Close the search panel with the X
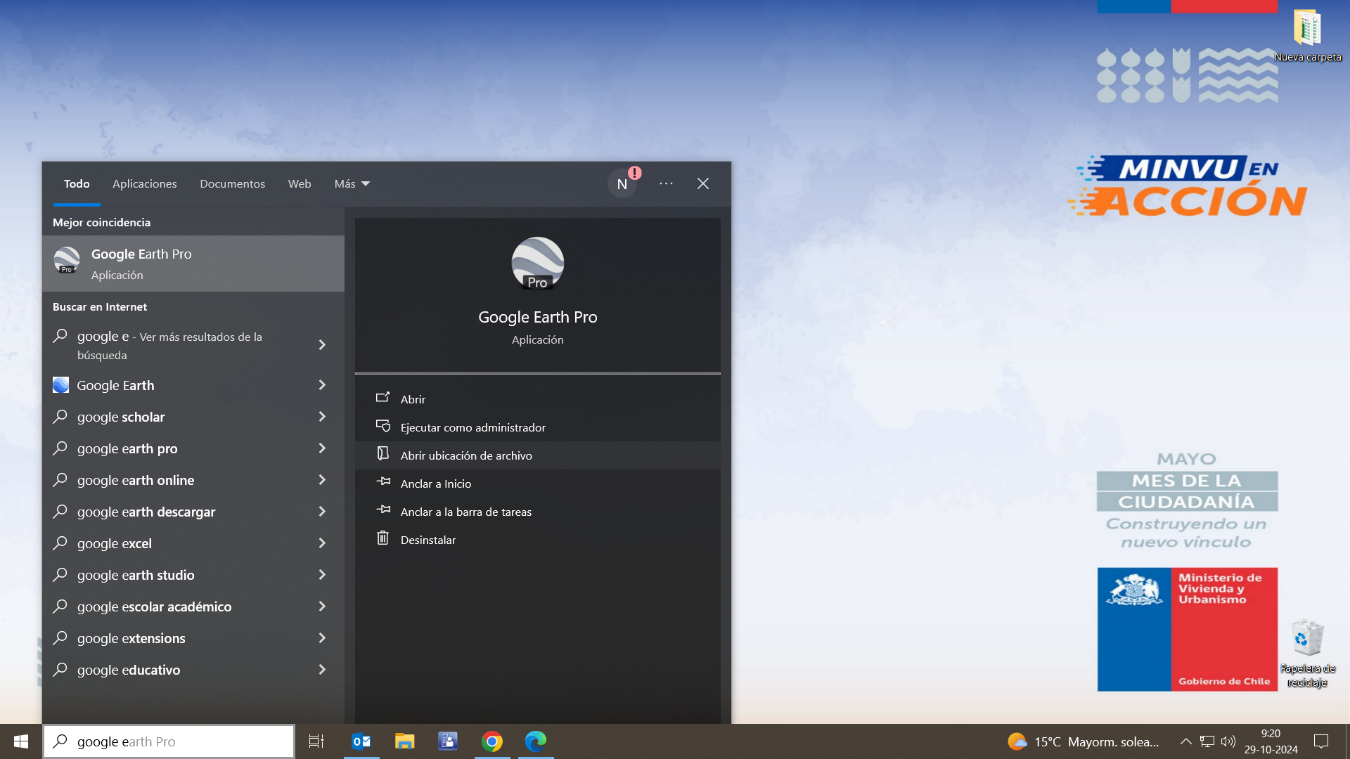This screenshot has height=759, width=1350. pos(703,184)
